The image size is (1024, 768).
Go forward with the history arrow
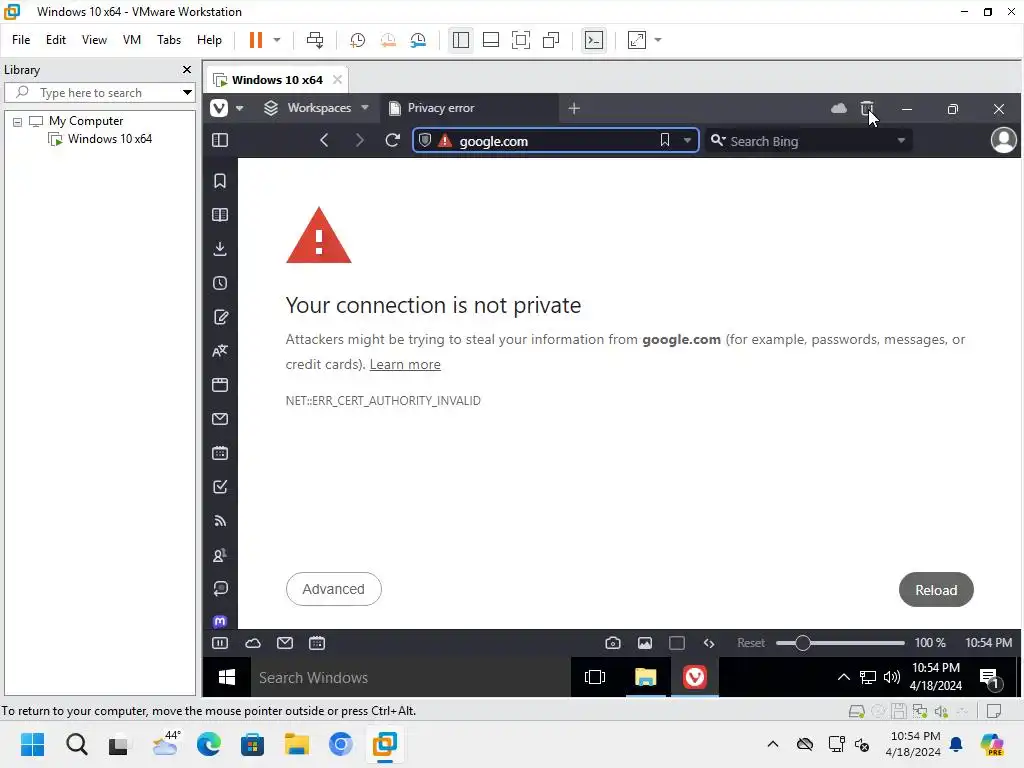(359, 140)
